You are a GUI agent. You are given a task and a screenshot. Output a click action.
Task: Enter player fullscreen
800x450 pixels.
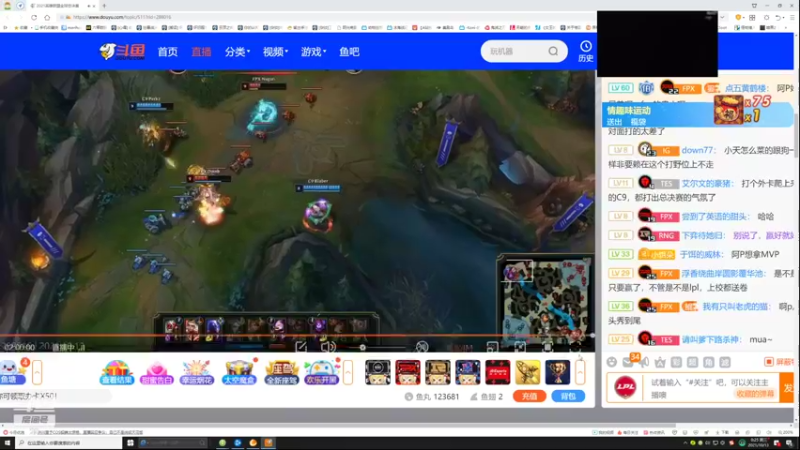(576, 347)
